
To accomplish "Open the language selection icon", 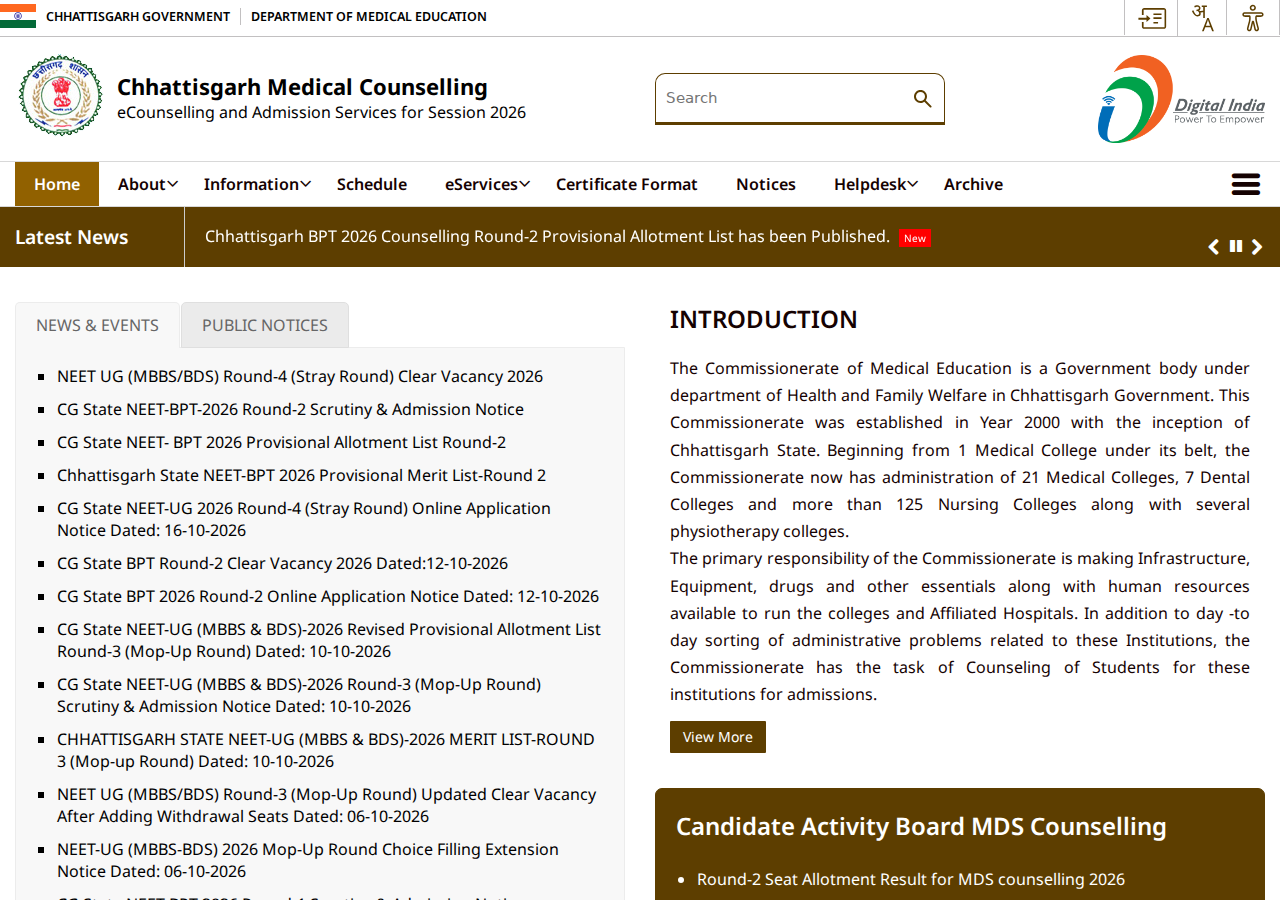I will tap(1202, 18).
